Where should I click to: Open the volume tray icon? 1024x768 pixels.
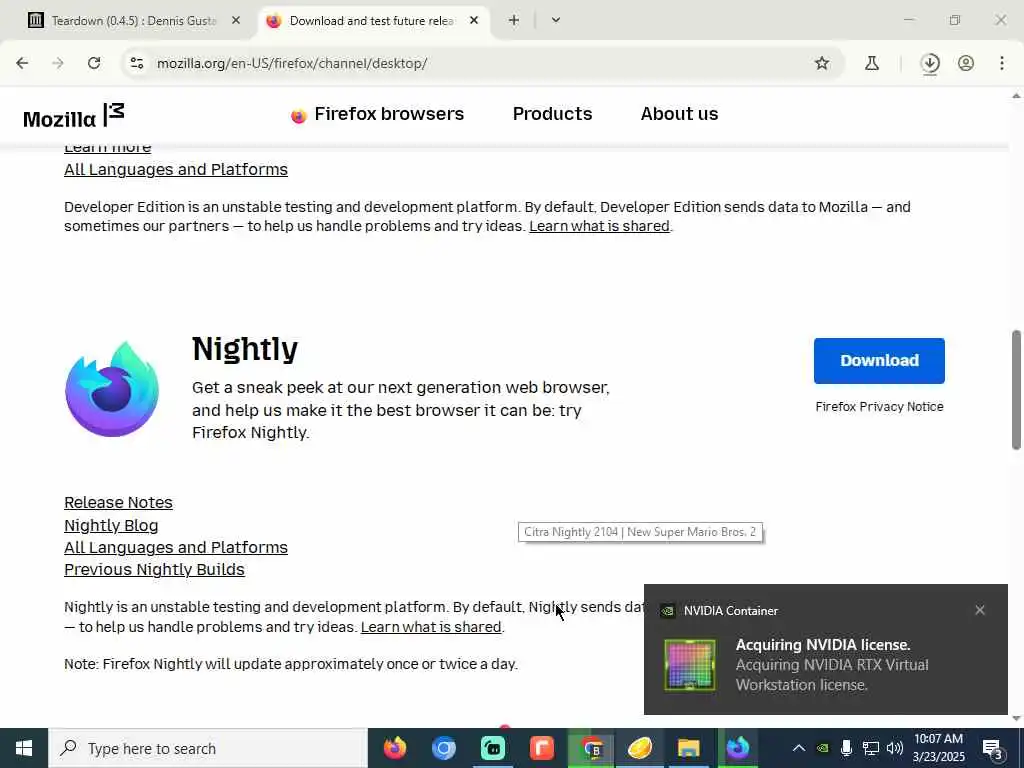(895, 748)
